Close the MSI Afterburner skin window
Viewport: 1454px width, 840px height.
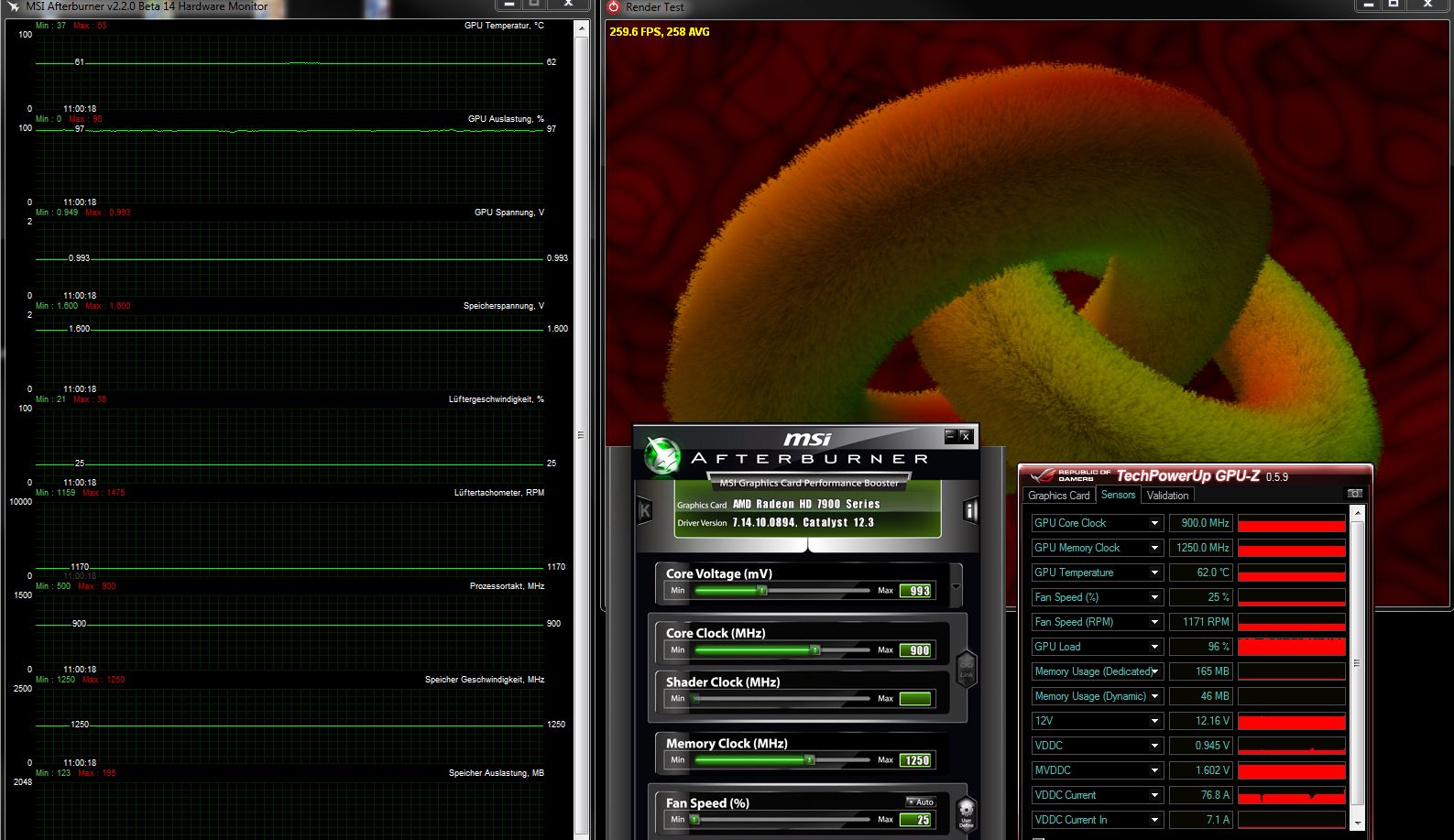(x=965, y=436)
